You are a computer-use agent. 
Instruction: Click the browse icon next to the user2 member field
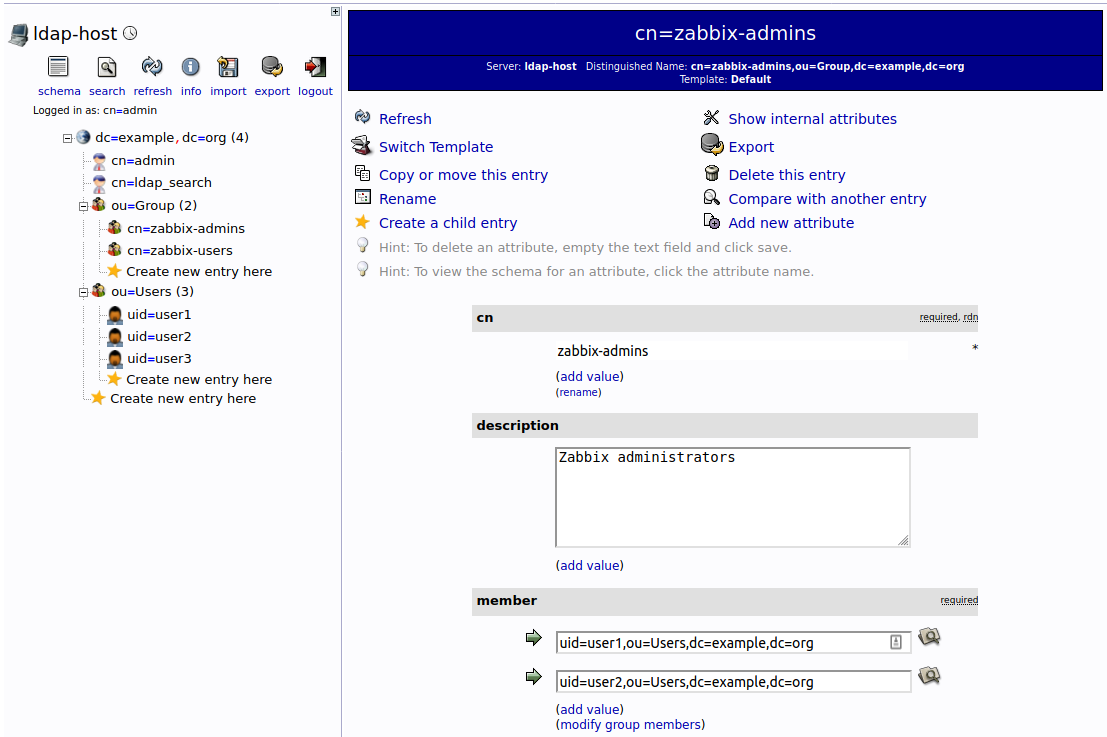pyautogui.click(x=929, y=676)
